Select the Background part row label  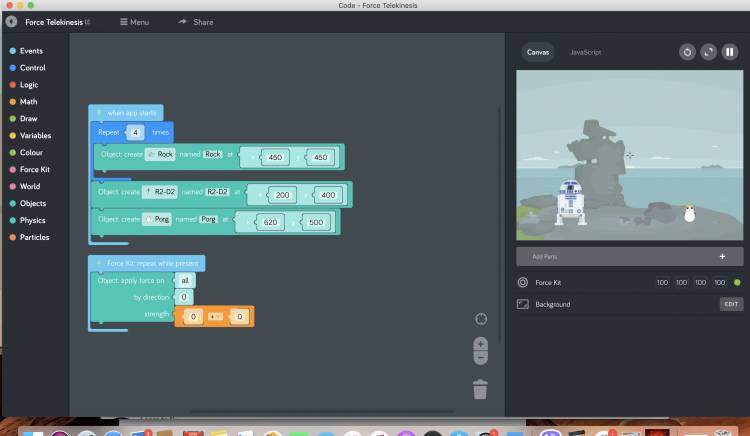tap(552, 304)
